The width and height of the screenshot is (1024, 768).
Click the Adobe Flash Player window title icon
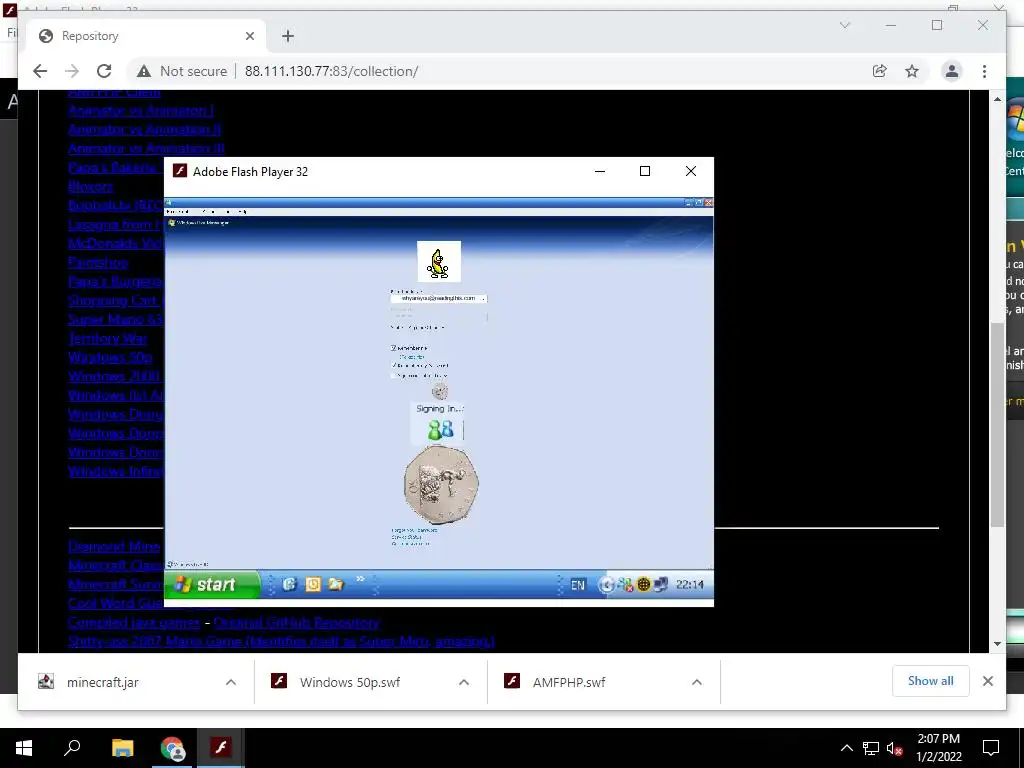(x=180, y=171)
